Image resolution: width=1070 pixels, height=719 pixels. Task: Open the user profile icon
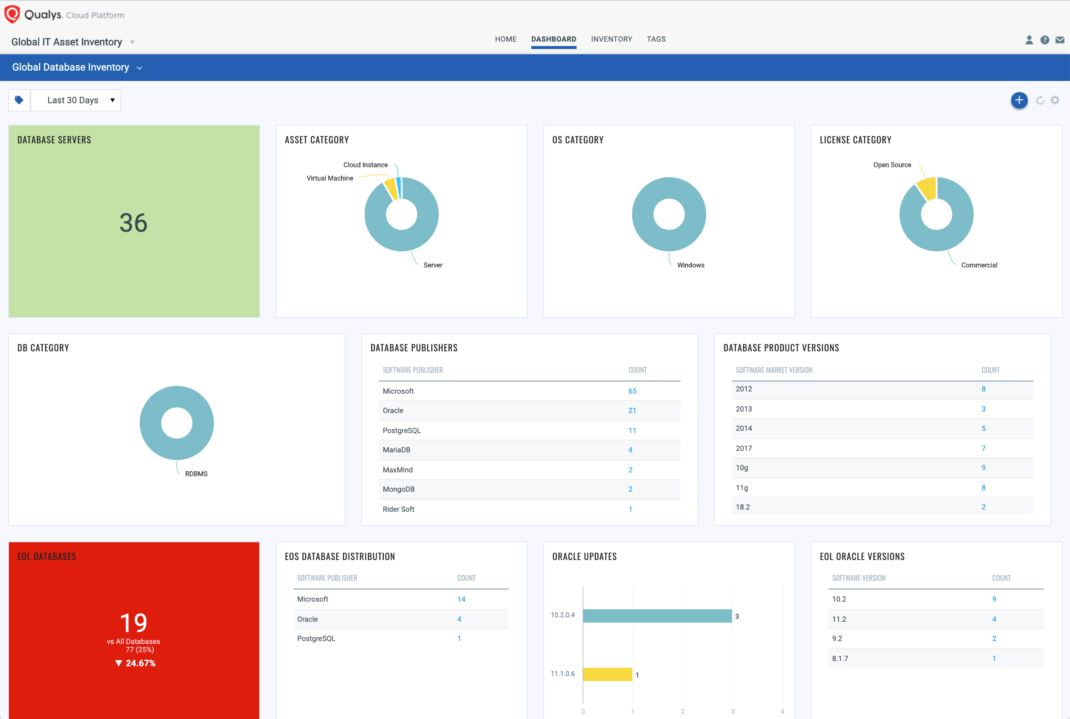[x=1029, y=40]
